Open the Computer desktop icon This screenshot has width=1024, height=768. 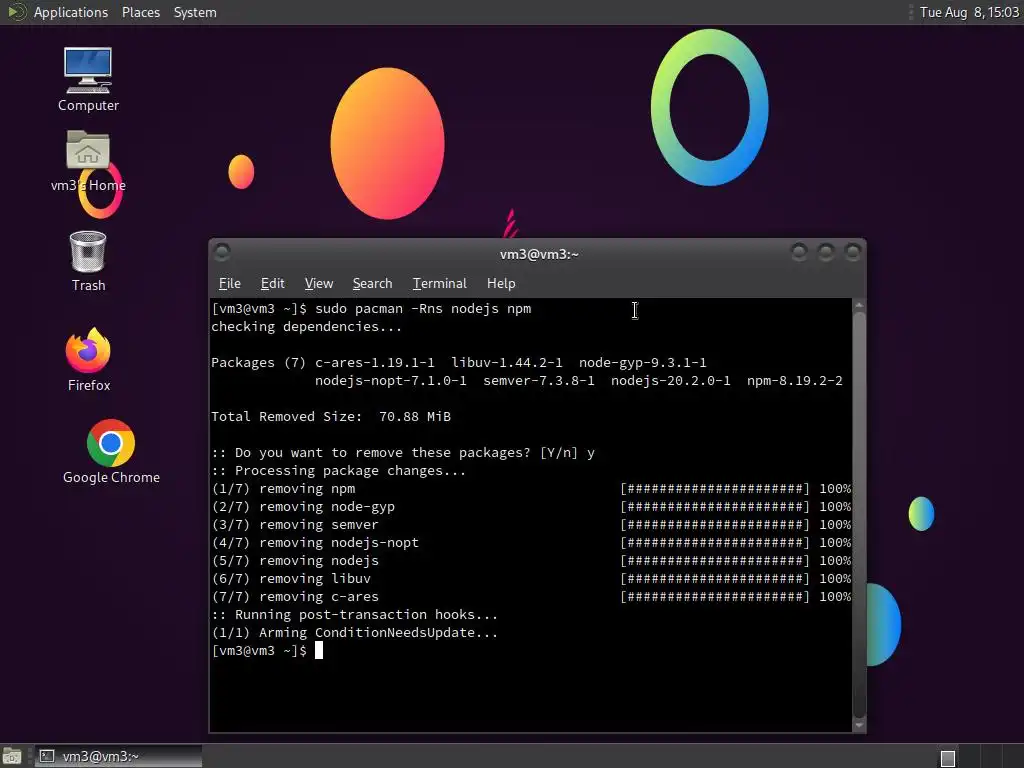(88, 79)
